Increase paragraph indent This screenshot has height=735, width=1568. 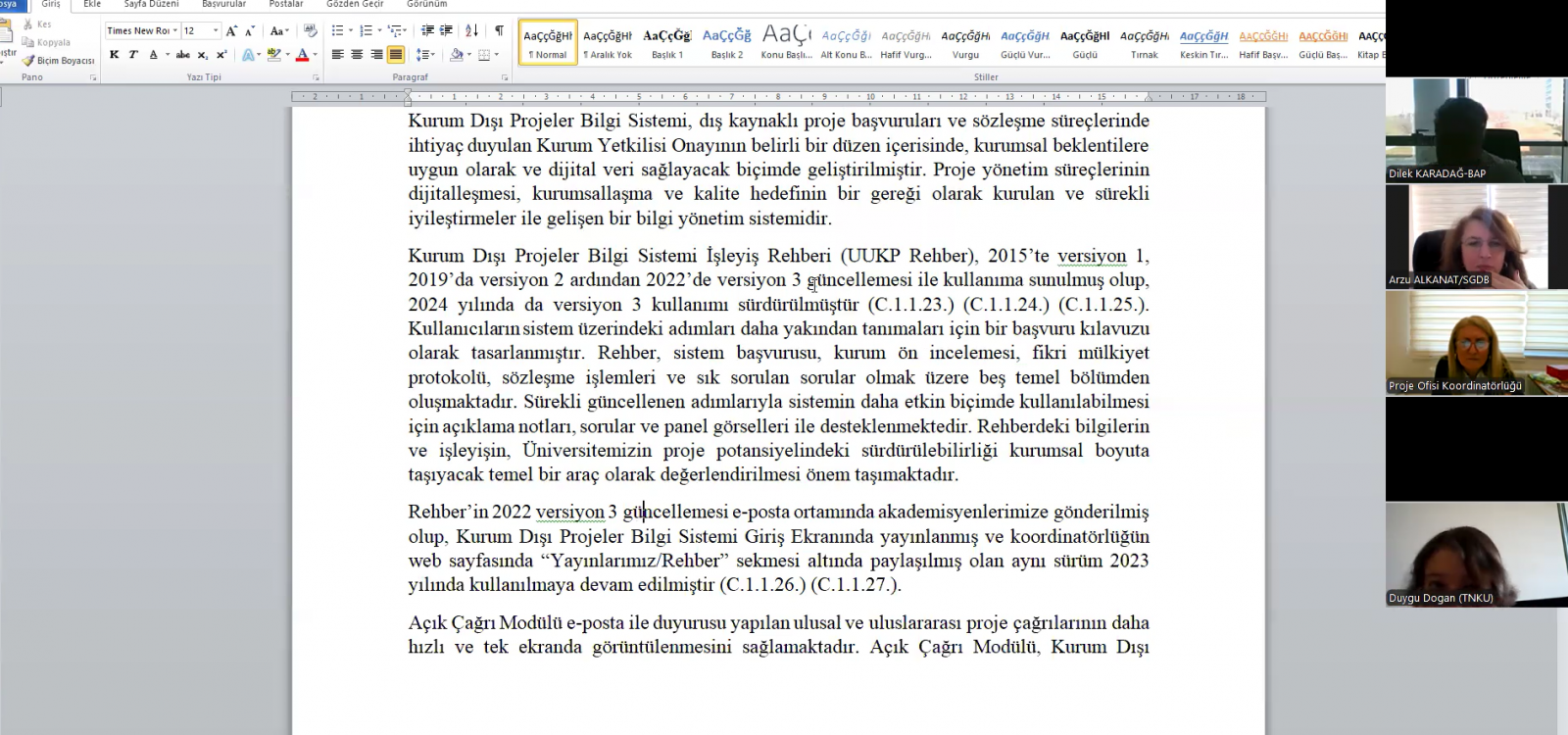tap(446, 31)
